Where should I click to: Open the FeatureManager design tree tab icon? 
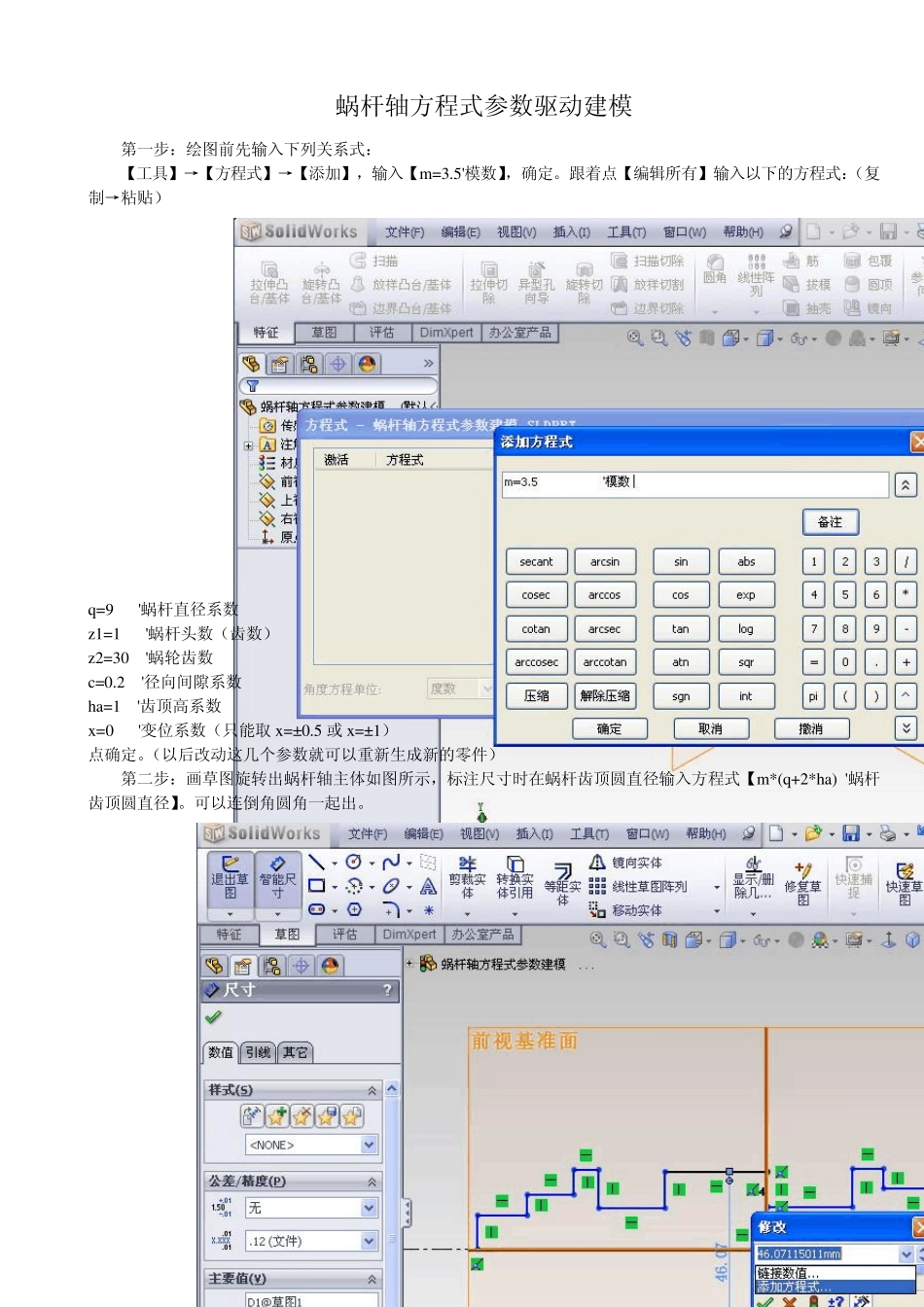click(x=251, y=364)
